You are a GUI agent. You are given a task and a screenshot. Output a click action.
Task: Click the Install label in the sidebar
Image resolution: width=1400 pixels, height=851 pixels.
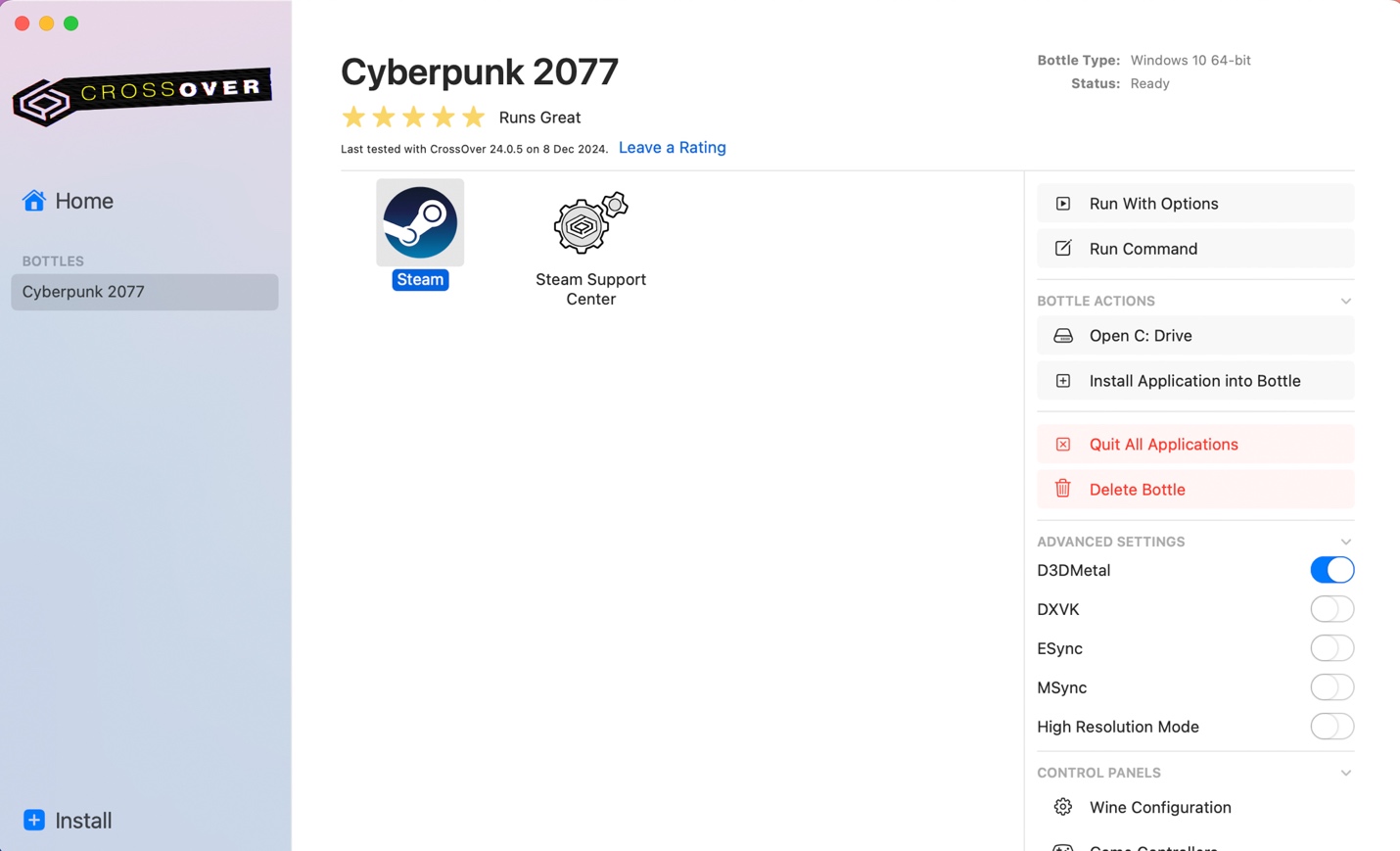click(83, 821)
